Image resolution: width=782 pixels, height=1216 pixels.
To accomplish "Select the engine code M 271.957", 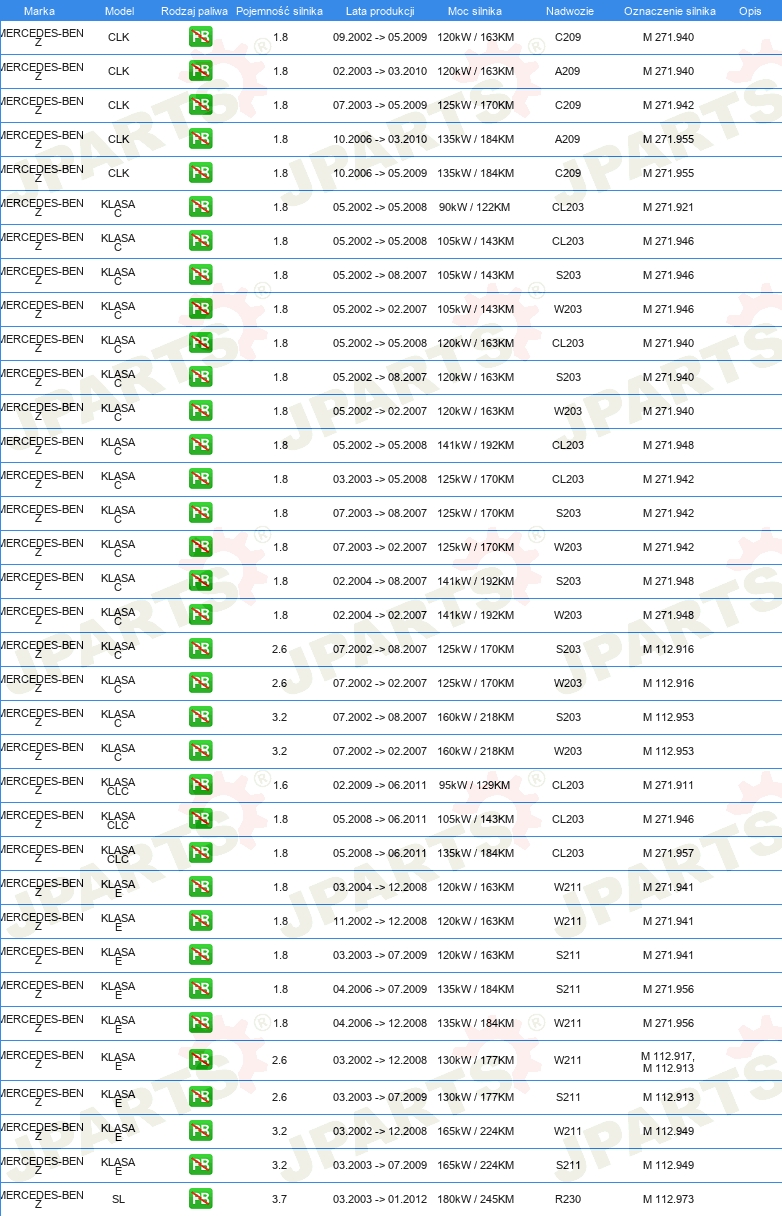I will 668,853.
